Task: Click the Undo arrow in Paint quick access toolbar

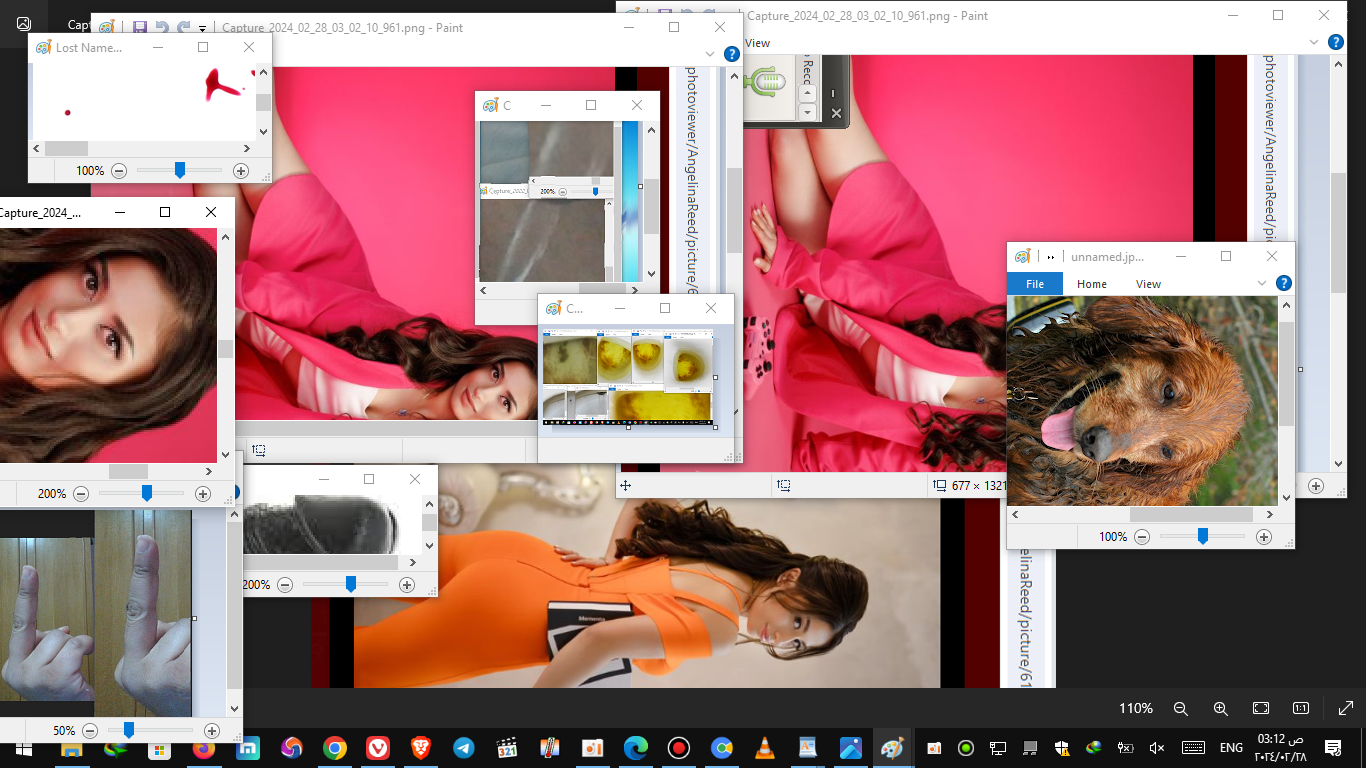Action: click(162, 28)
